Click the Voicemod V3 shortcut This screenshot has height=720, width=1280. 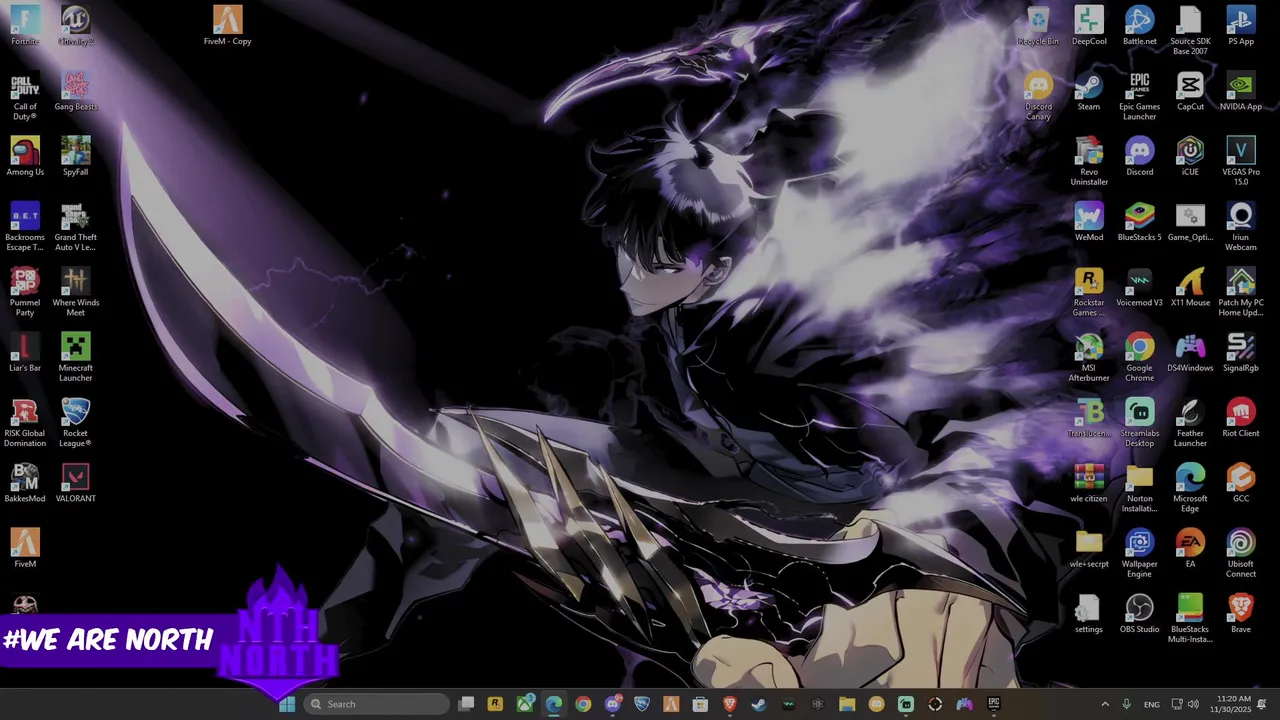point(1140,287)
